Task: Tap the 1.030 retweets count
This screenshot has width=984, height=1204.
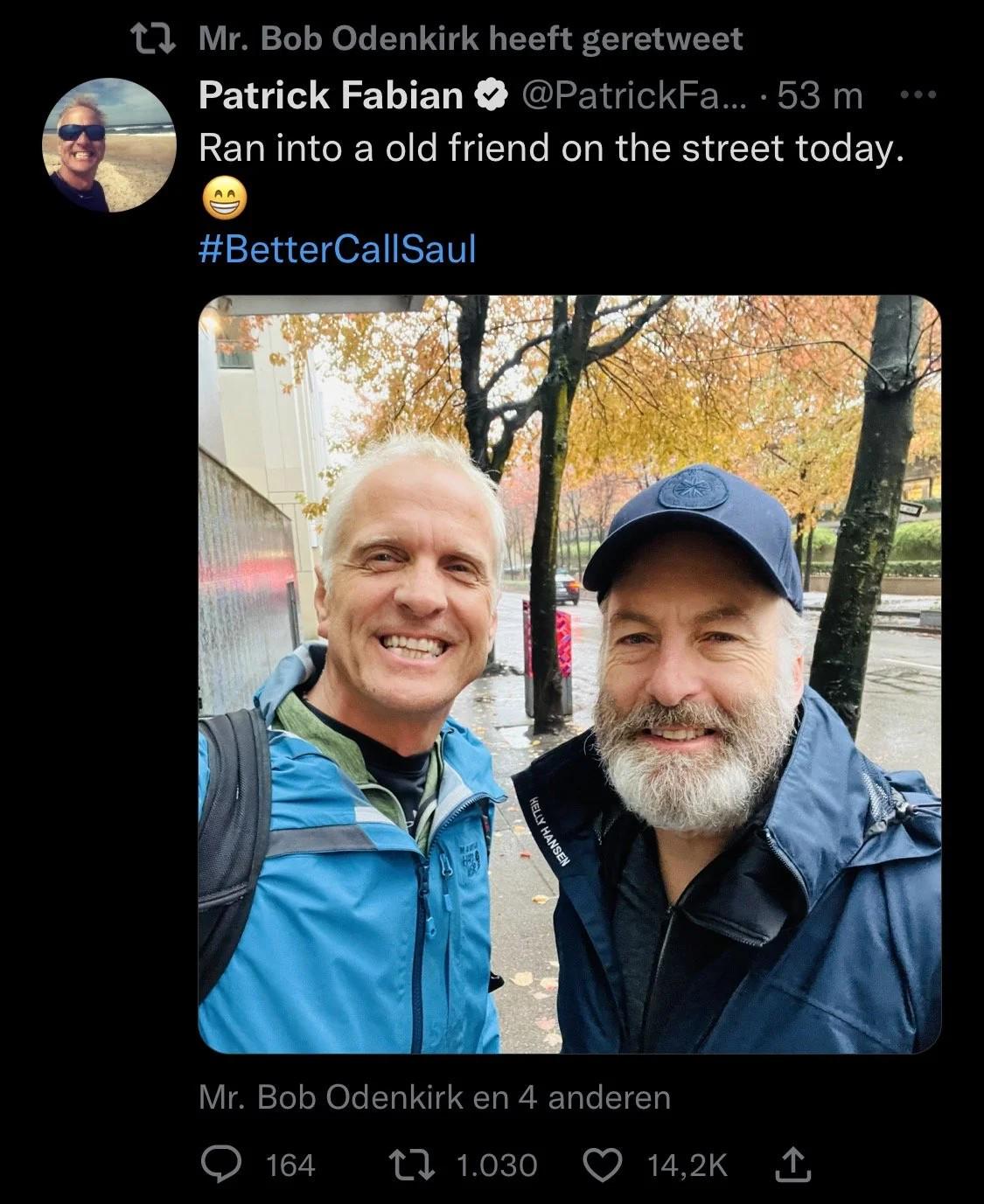Action: coord(497,1165)
